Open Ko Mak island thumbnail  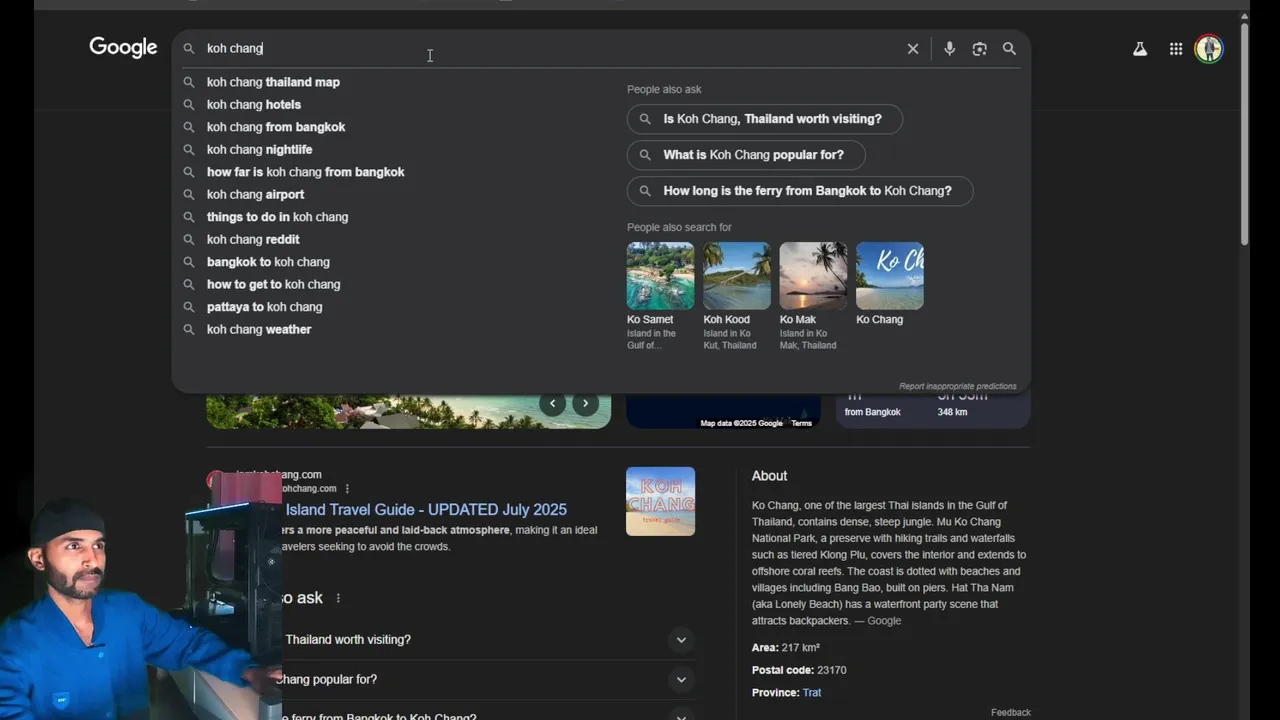pos(813,276)
